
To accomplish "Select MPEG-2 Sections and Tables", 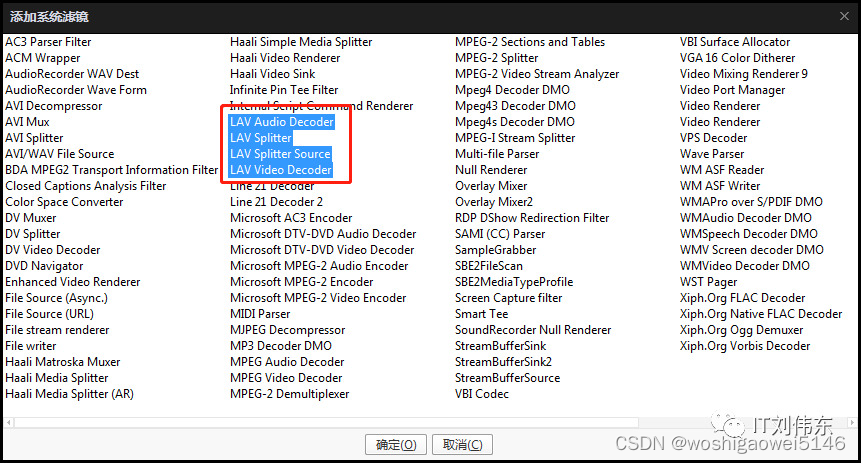I will pos(530,42).
